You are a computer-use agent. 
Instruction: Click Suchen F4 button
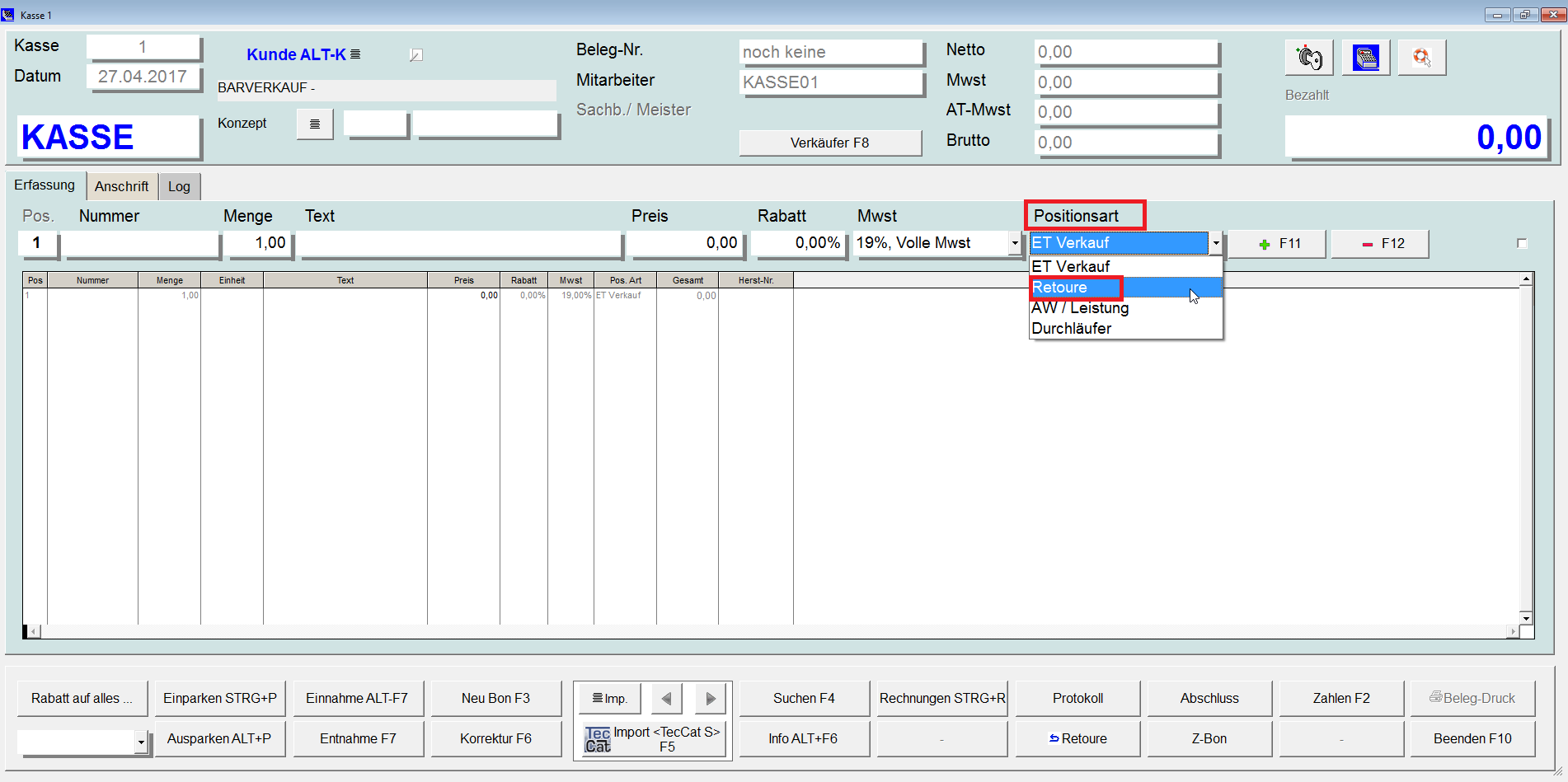[804, 699]
